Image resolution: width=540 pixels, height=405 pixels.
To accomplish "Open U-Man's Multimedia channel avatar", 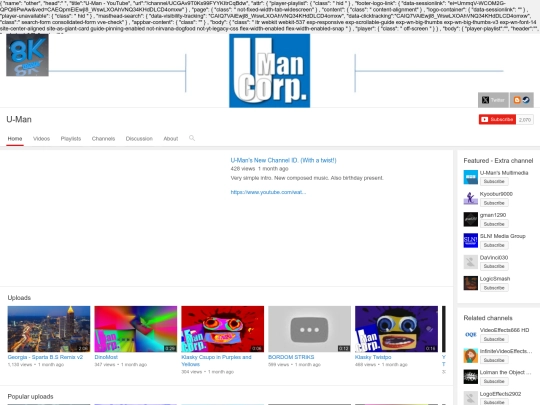I will point(470,177).
